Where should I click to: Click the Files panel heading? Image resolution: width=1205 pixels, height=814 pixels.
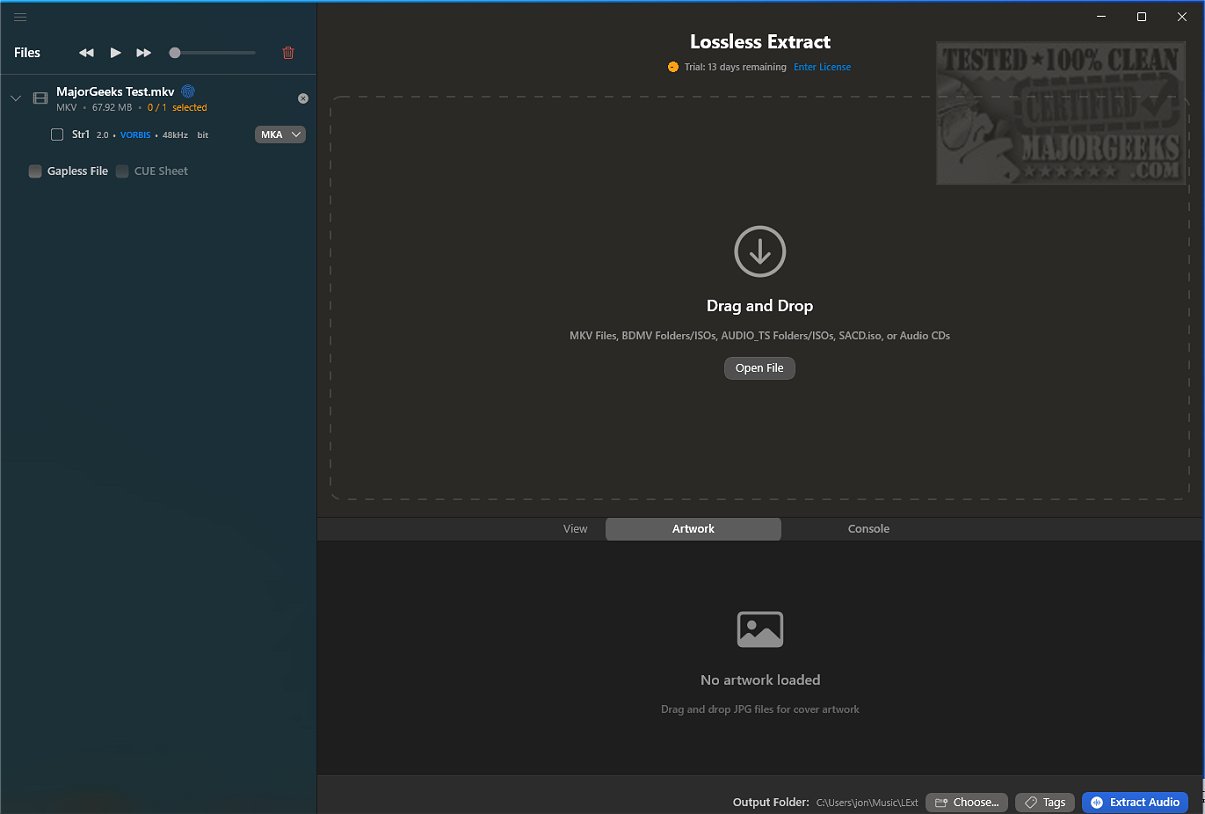coord(28,53)
